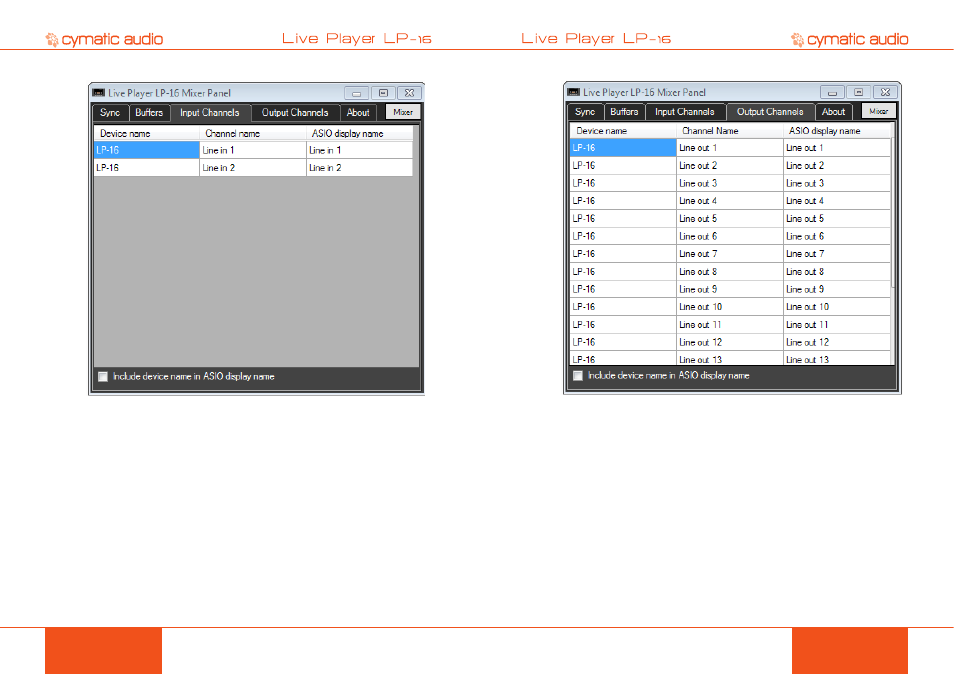Switch to Input Channels tab in right window
This screenshot has width=954, height=674.
(684, 113)
